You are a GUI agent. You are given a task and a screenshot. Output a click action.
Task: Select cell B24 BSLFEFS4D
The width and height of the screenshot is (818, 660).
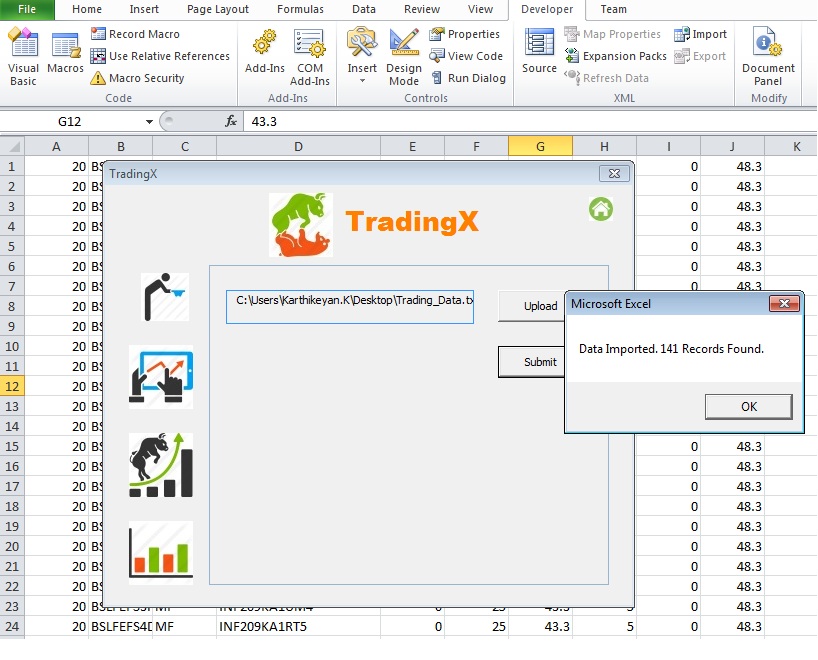click(121, 627)
